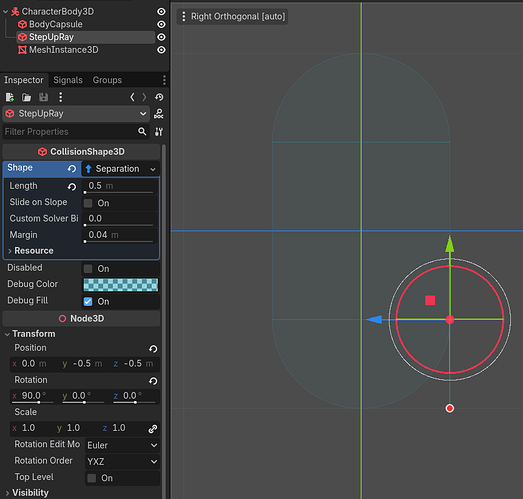Screen dimensions: 523x499
Task: Collapse the Node3D section header
Action: 81,319
